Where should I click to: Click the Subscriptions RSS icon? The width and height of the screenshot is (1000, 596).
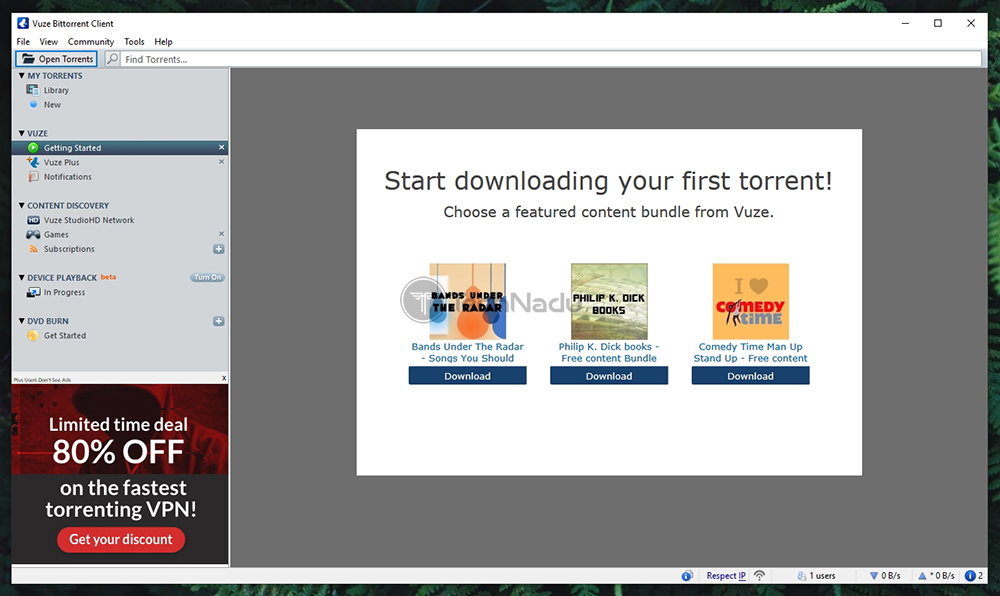click(x=33, y=249)
